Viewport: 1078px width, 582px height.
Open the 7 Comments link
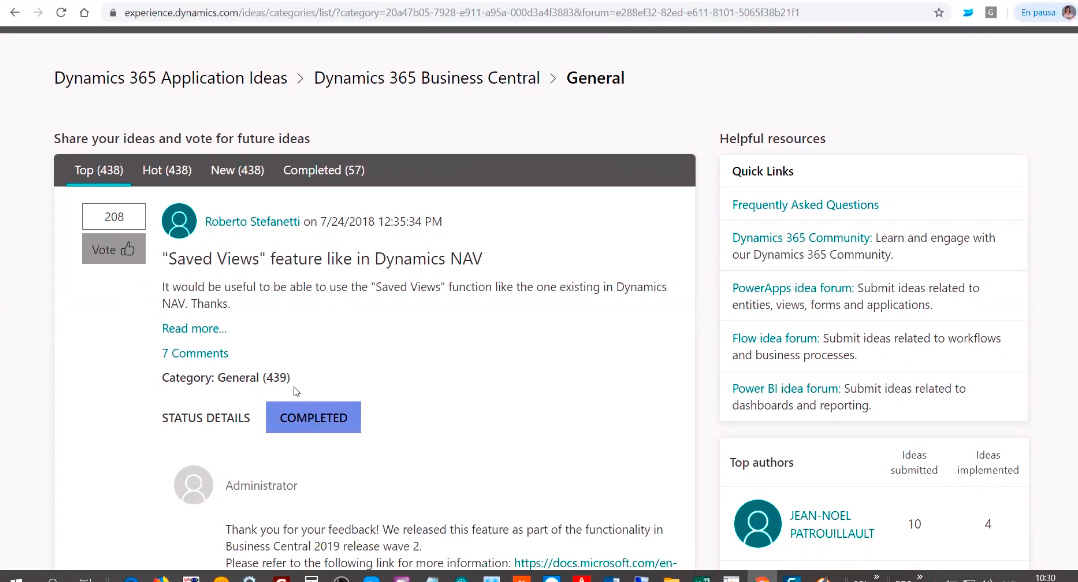(x=195, y=353)
